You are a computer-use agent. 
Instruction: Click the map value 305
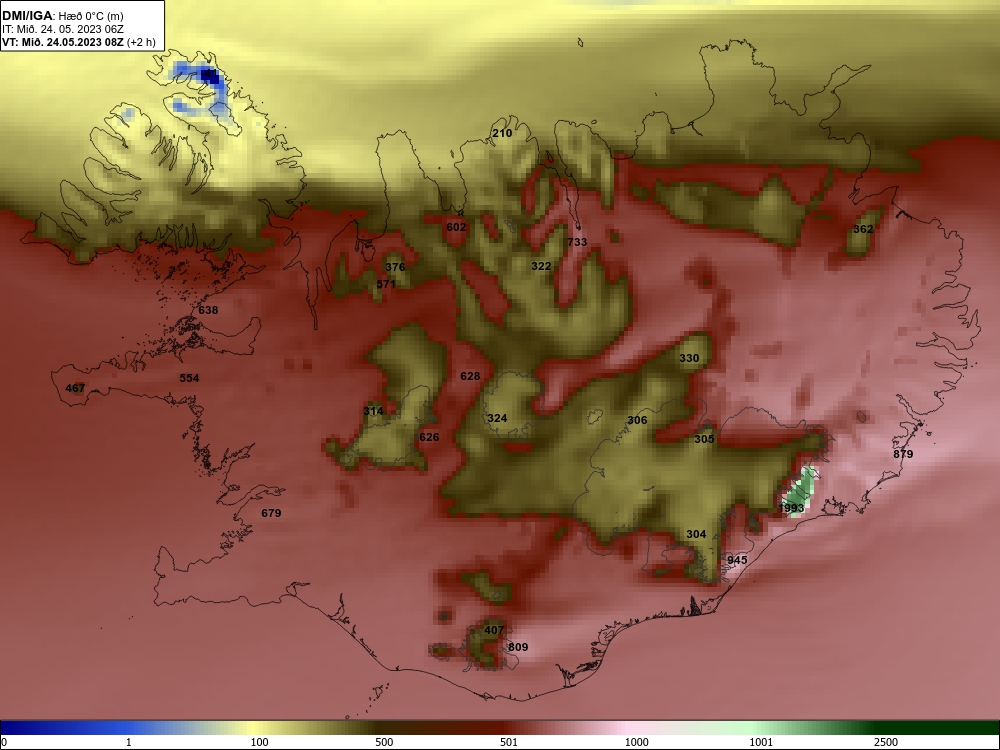tap(704, 439)
